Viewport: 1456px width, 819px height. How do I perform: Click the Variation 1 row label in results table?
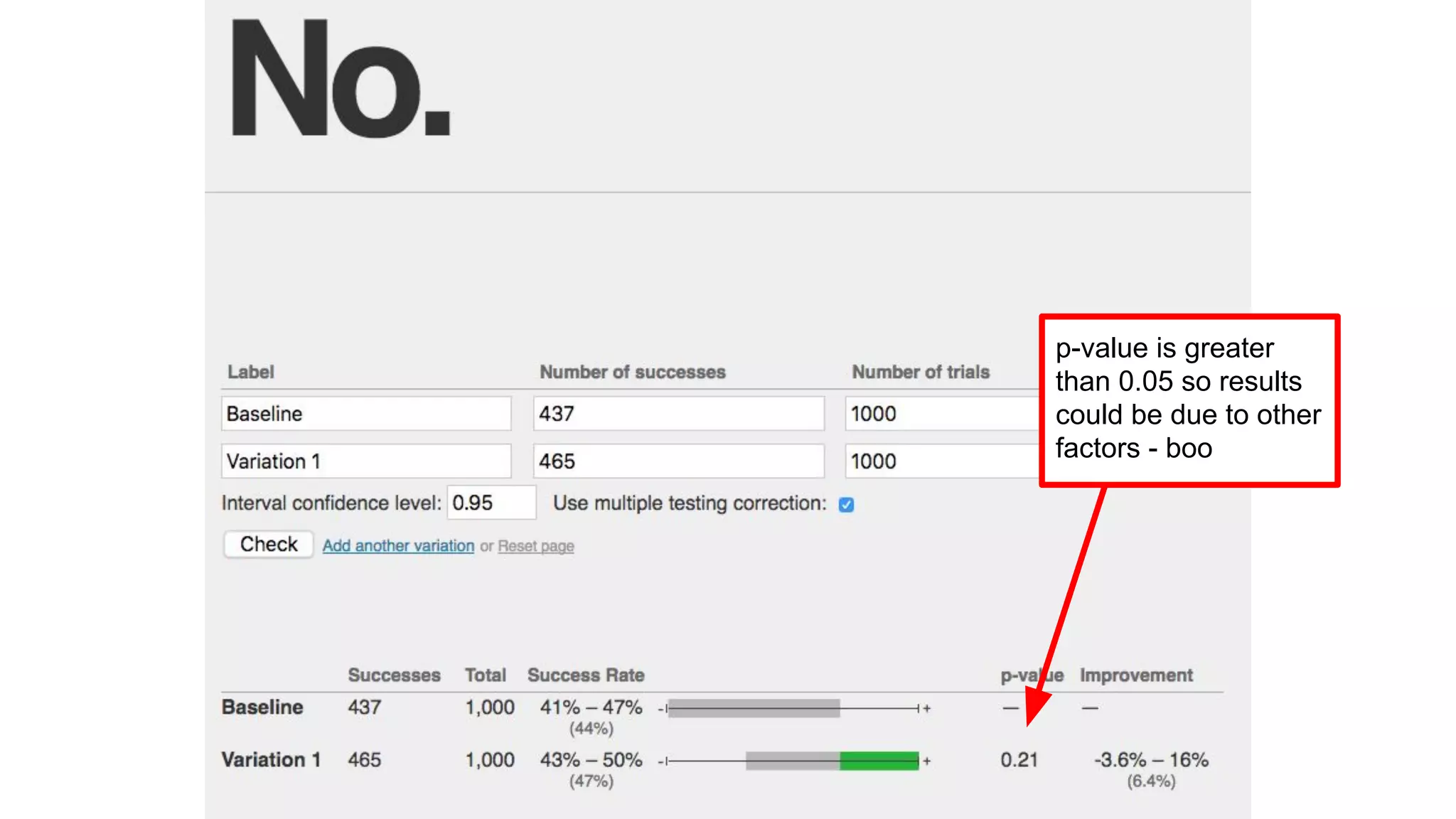pyautogui.click(x=272, y=760)
